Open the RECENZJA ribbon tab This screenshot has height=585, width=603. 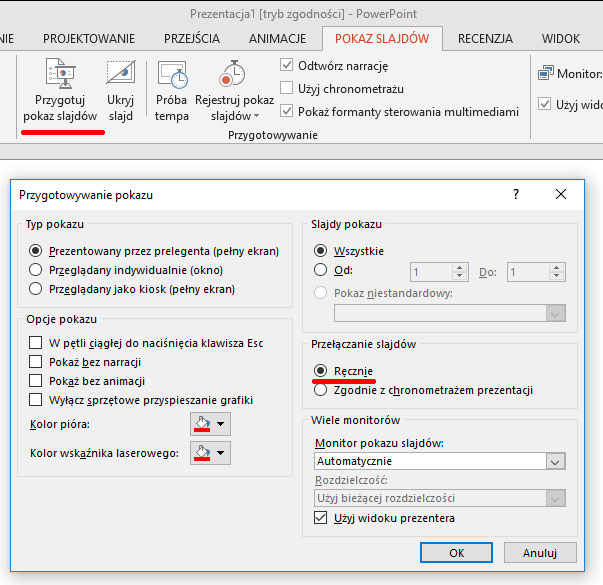tap(485, 38)
